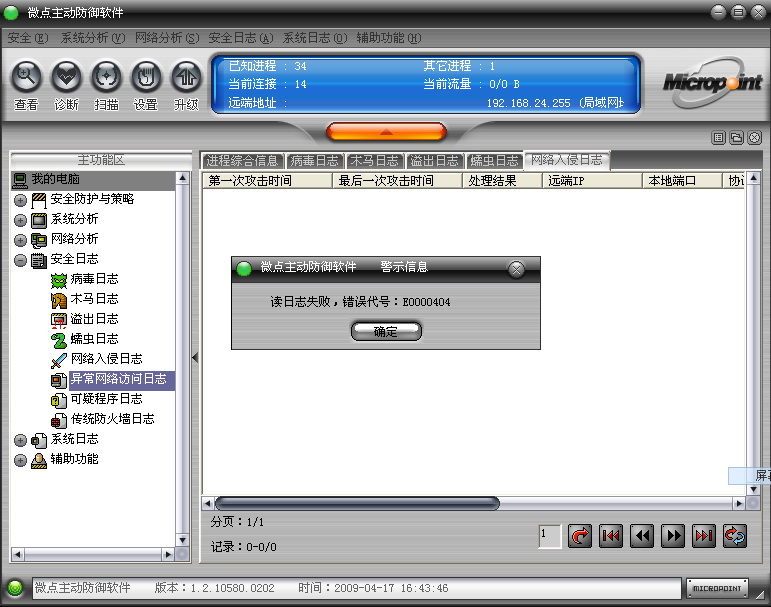Viewport: 771px width, 607px height.
Task: Open the 查看 (View) toolbar icon
Action: 26,77
